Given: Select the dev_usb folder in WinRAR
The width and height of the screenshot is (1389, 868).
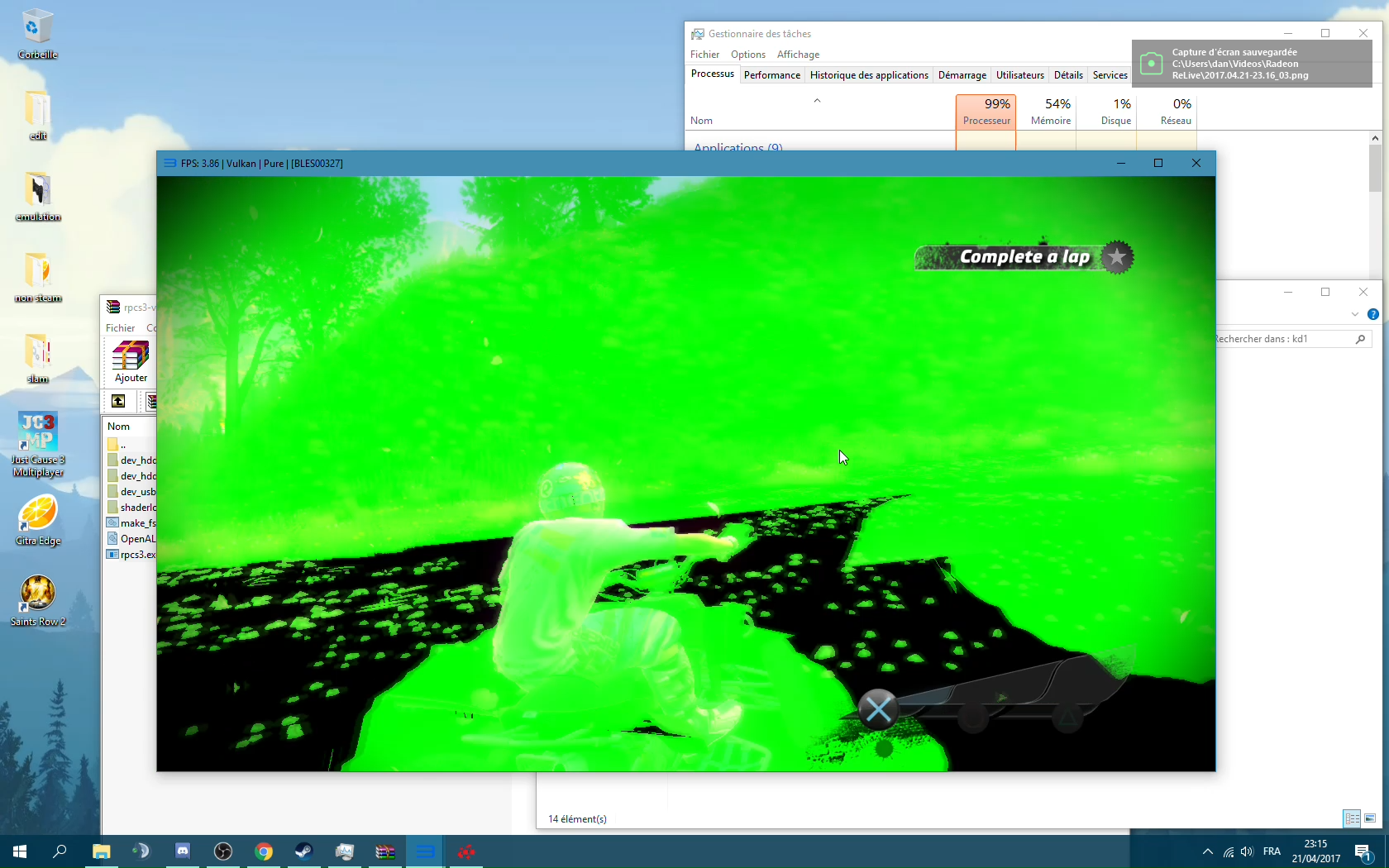Looking at the screenshot, I should pyautogui.click(x=131, y=492).
